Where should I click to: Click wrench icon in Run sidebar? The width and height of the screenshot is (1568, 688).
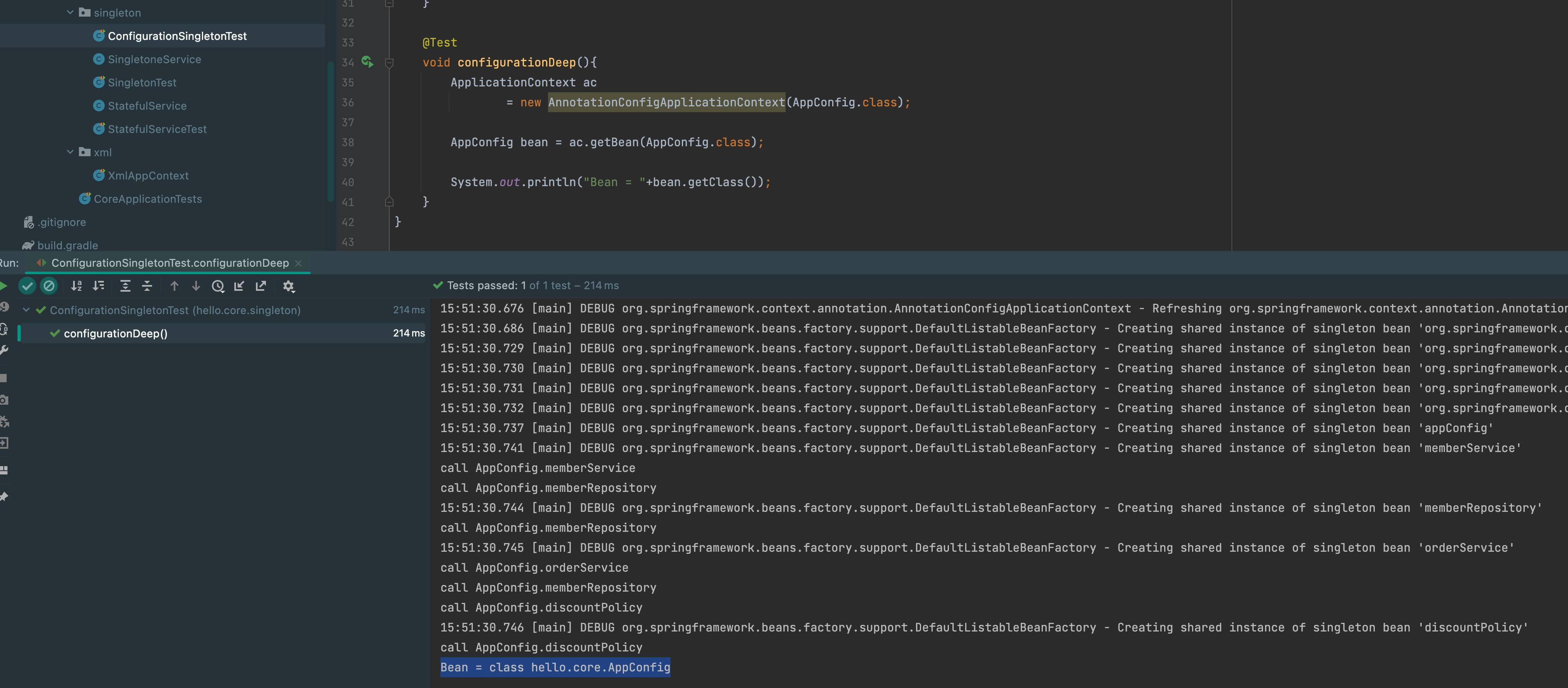pos(4,350)
